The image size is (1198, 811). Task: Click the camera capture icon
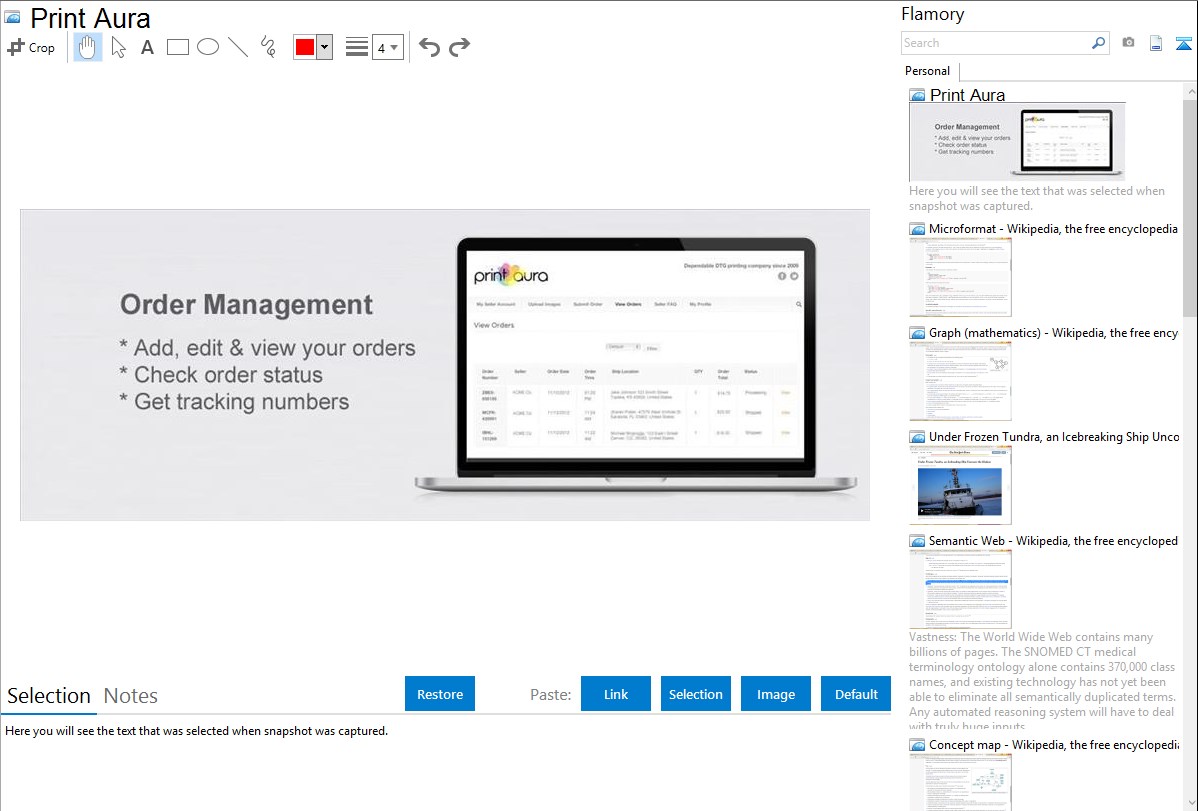[1128, 43]
